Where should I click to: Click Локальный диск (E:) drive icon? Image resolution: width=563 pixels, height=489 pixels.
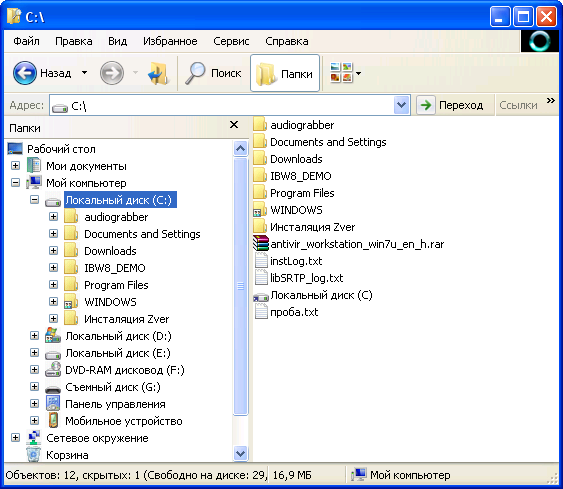53,354
